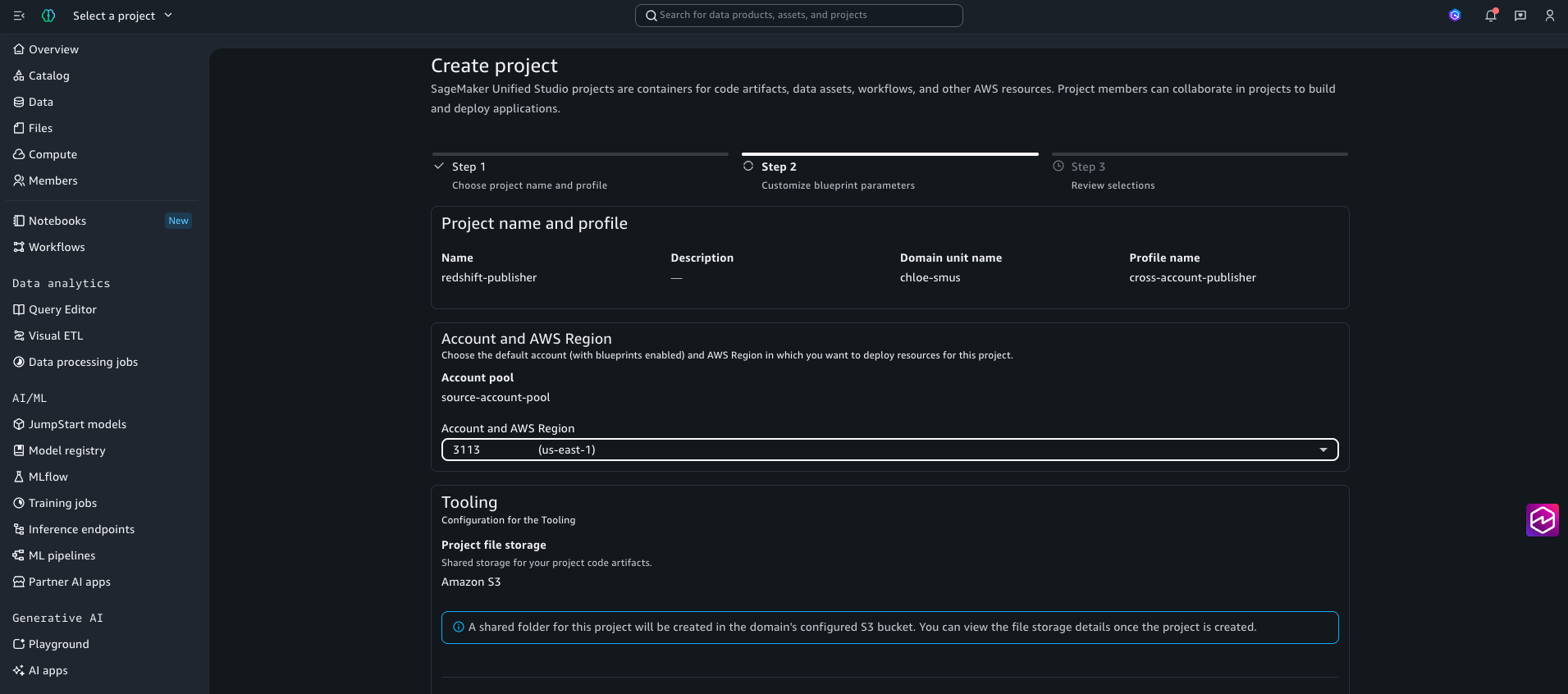This screenshot has height=694, width=1568.
Task: Click the Notebooks icon in sidebar
Action: pyautogui.click(x=19, y=221)
